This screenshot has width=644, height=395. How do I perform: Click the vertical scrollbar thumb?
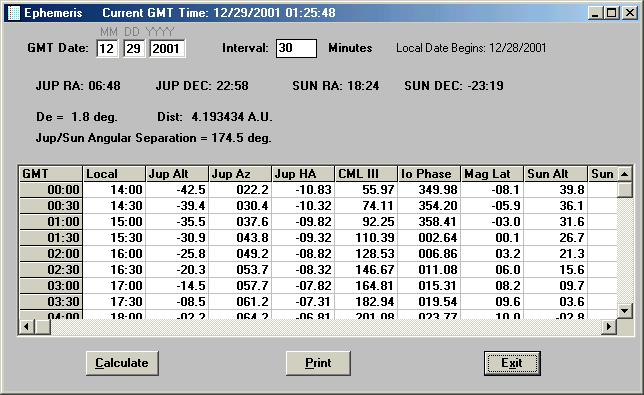coord(625,189)
